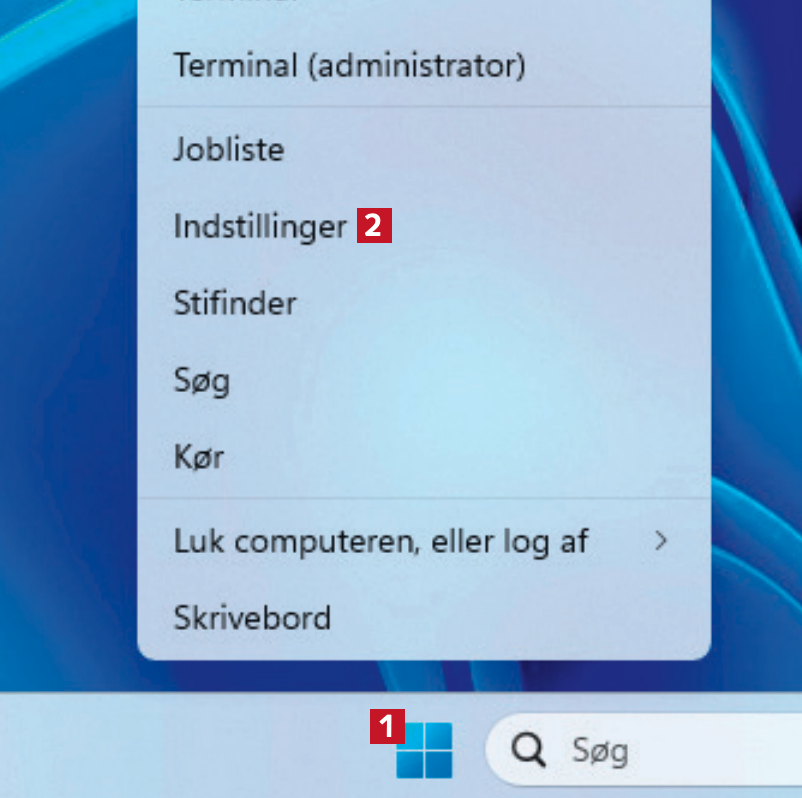Click the Søg placeholder text in taskbar
802x798 pixels.
click(600, 749)
